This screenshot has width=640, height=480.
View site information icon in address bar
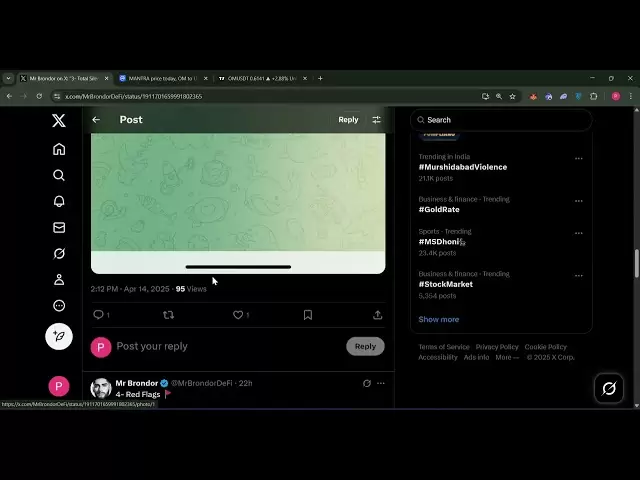[x=57, y=96]
